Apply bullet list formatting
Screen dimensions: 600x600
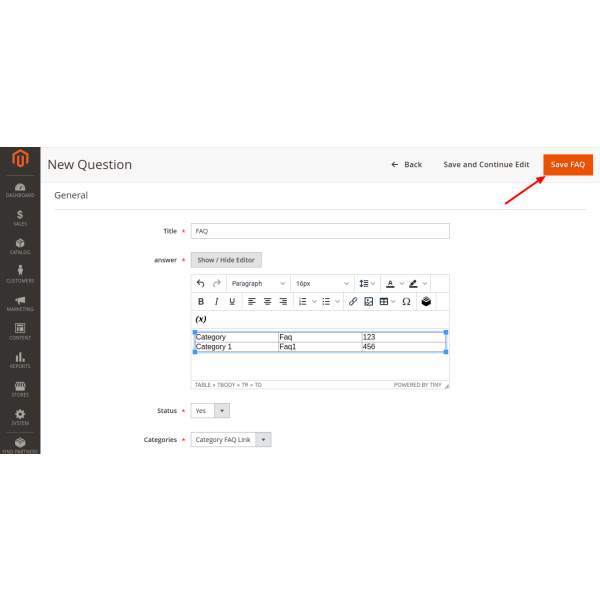tap(326, 302)
